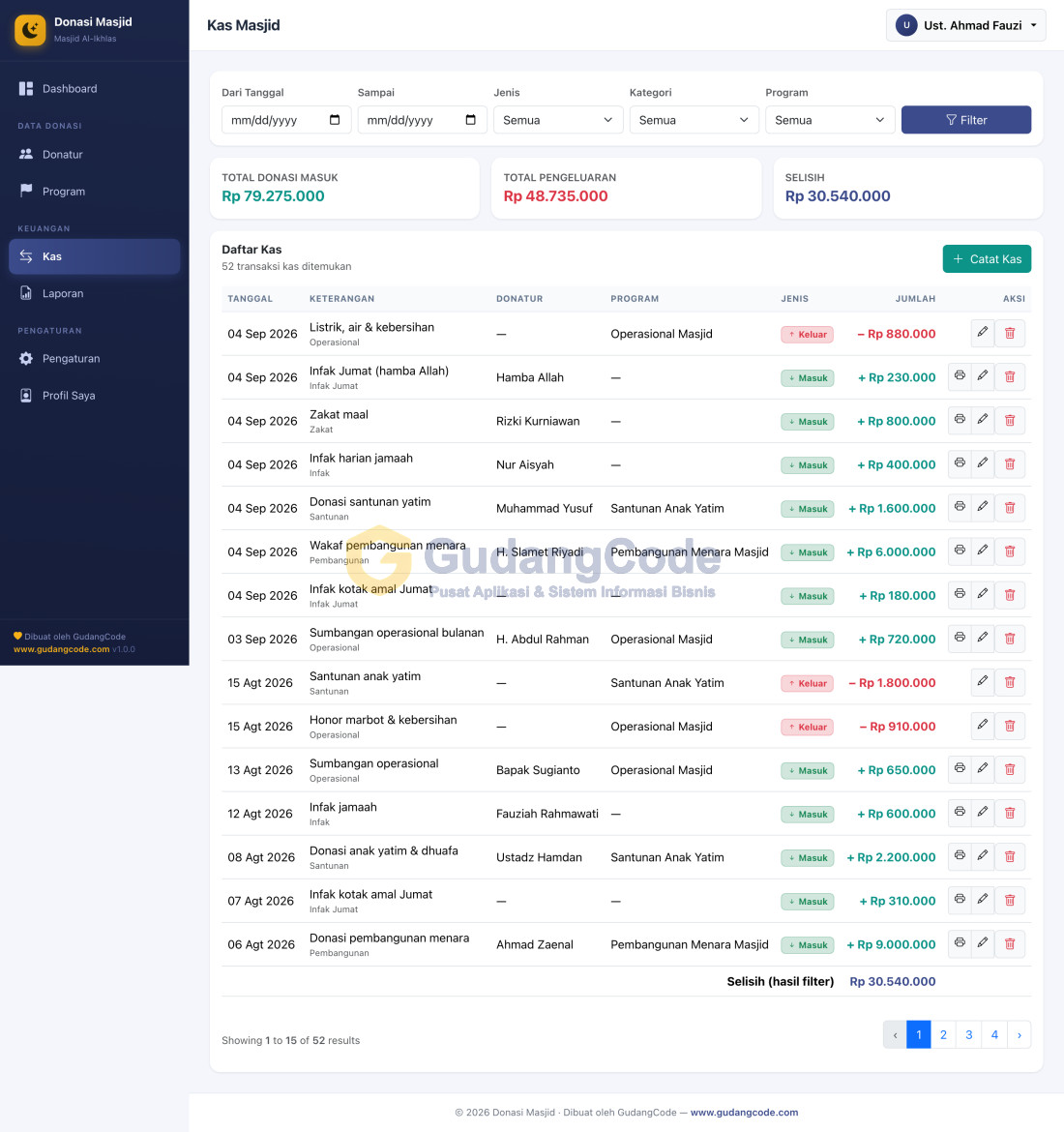Open the Sampai date picker calendar
This screenshot has width=1064, height=1132.
471,120
